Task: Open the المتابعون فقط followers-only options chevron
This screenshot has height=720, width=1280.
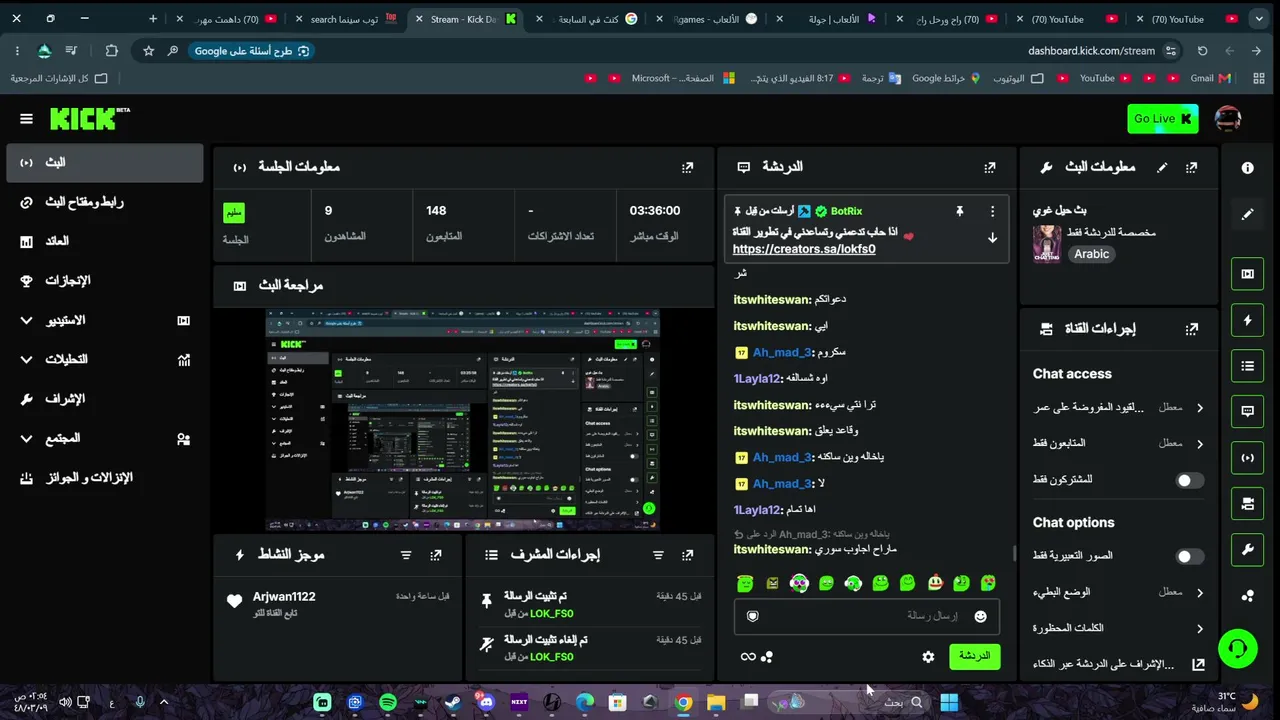Action: tap(1199, 443)
